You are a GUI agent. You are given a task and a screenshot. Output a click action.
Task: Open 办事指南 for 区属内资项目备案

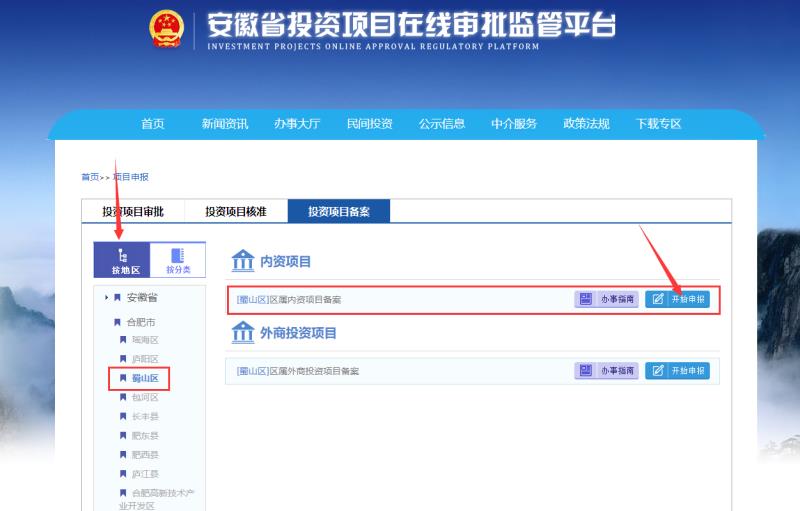point(606,299)
